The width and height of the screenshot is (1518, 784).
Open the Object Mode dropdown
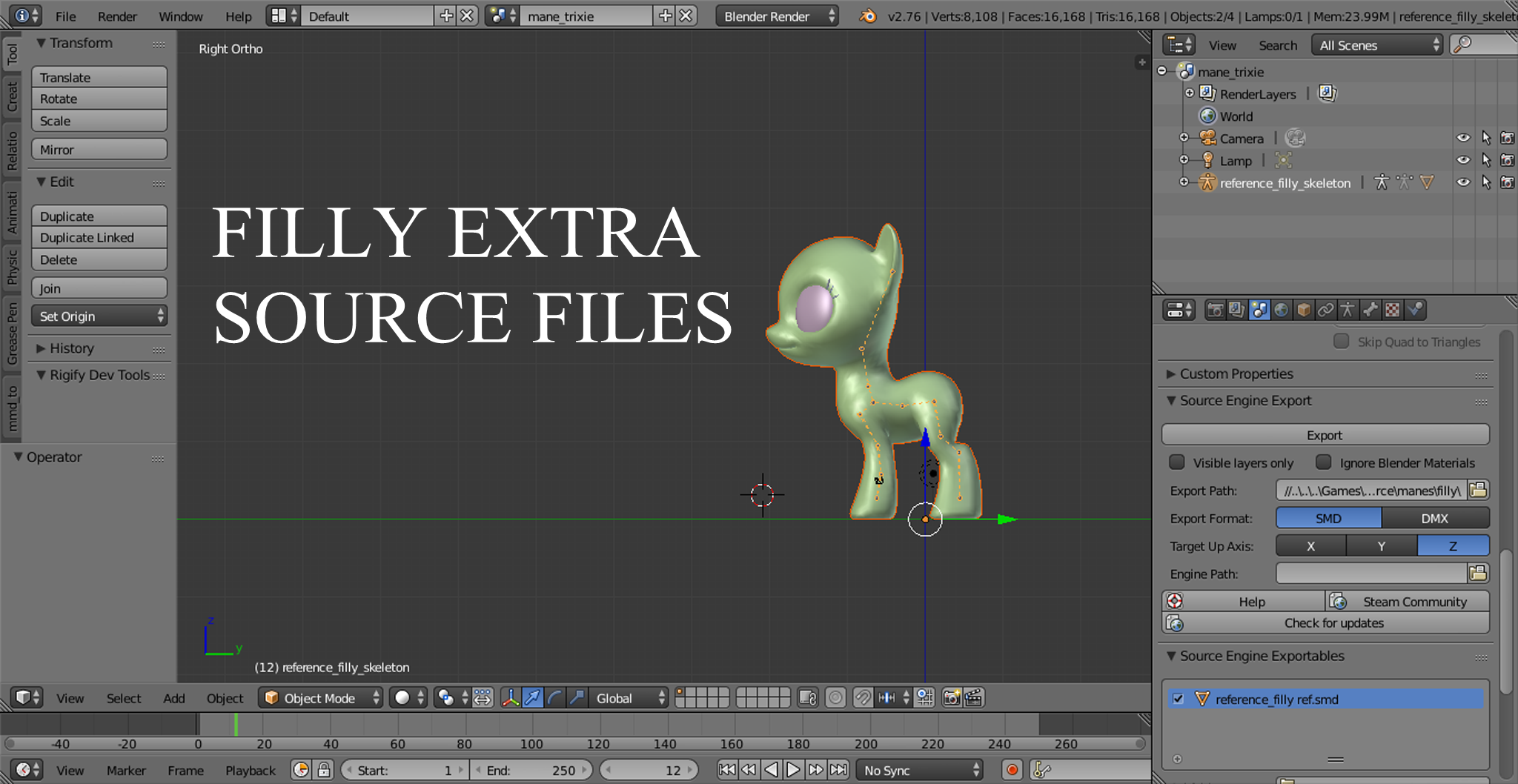(321, 698)
